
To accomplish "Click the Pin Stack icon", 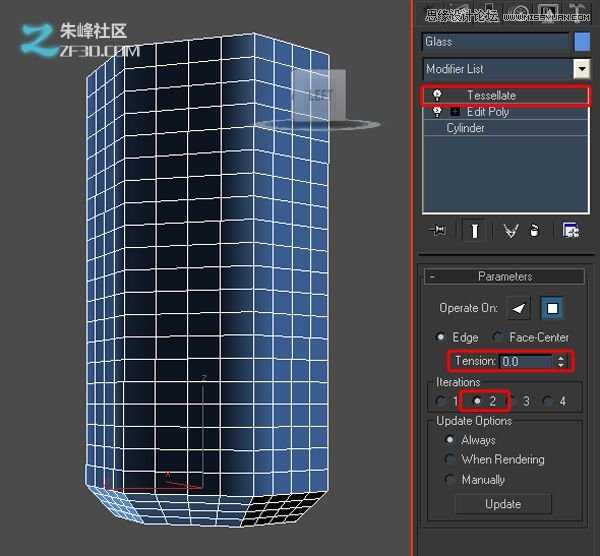I will click(x=437, y=230).
